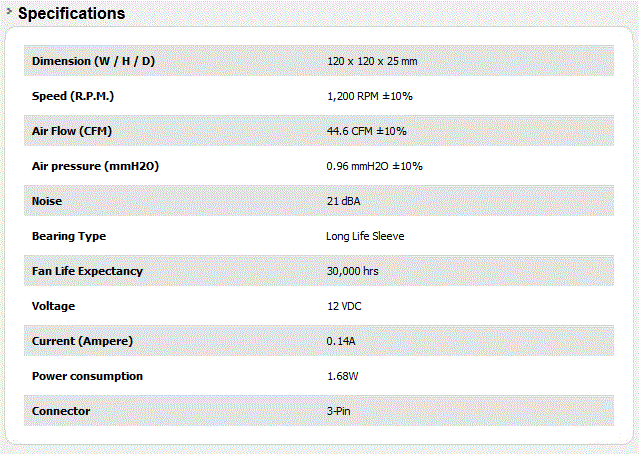Image resolution: width=639 pixels, height=454 pixels.
Task: Click the Long Life Sleeve value
Action: tap(365, 236)
